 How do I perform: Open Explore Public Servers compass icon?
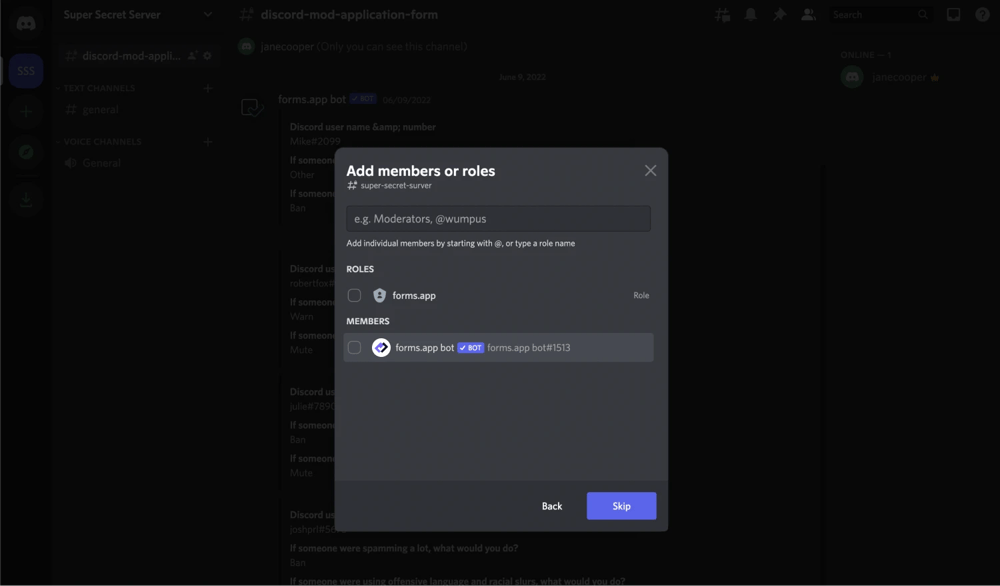23,152
